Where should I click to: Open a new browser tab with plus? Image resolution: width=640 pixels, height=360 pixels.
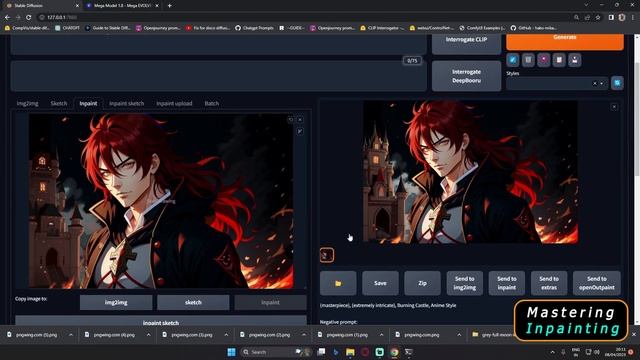coord(169,6)
